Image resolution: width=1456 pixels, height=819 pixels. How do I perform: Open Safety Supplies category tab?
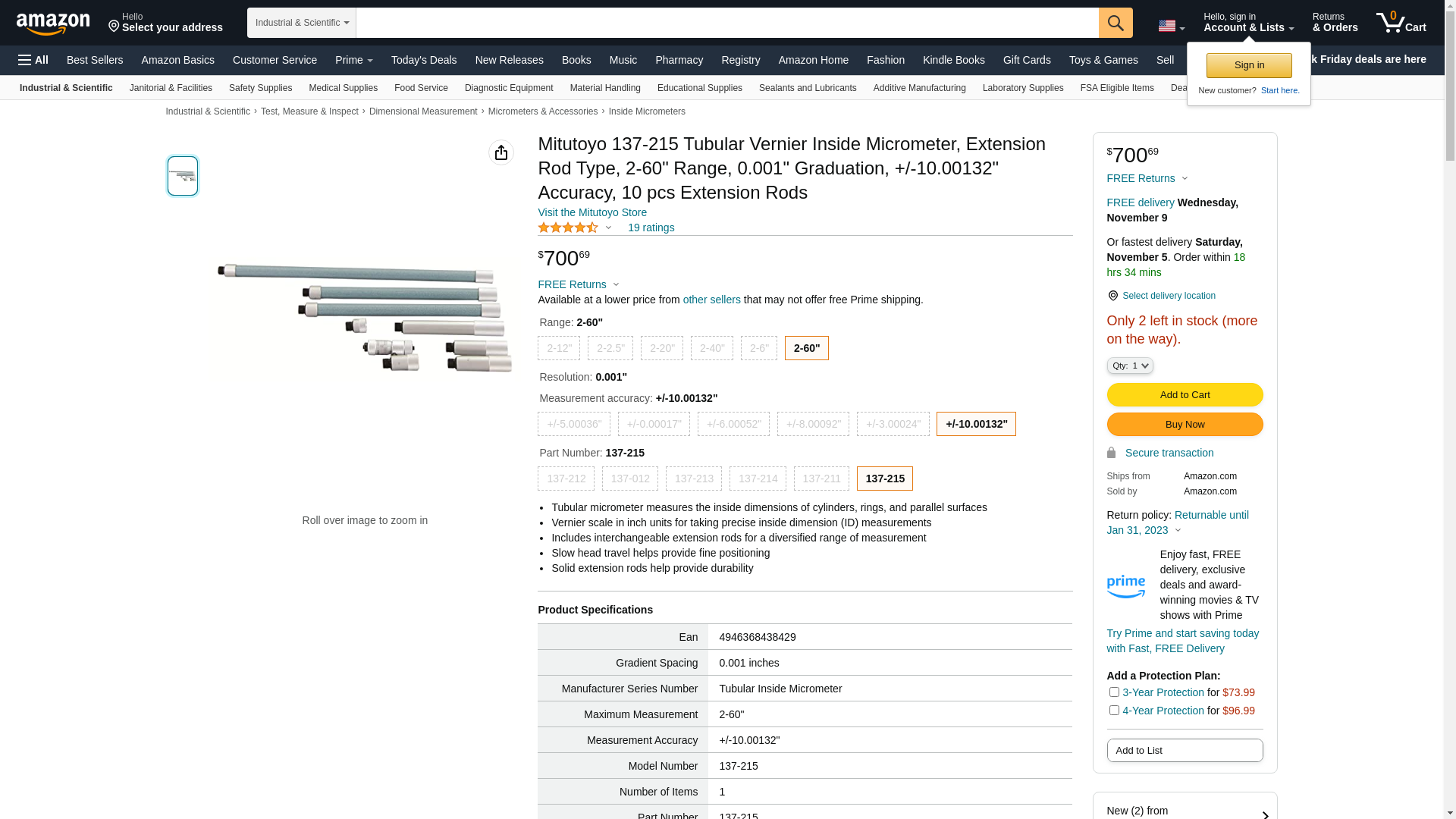click(x=260, y=88)
